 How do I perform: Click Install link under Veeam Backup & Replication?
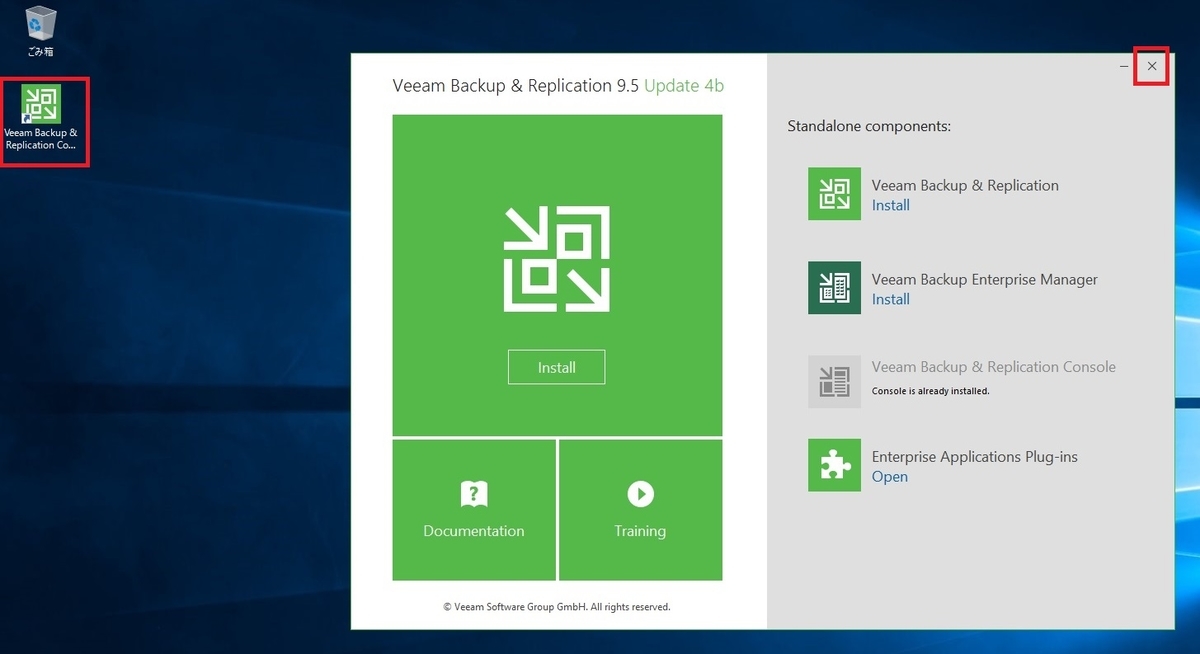click(x=891, y=205)
